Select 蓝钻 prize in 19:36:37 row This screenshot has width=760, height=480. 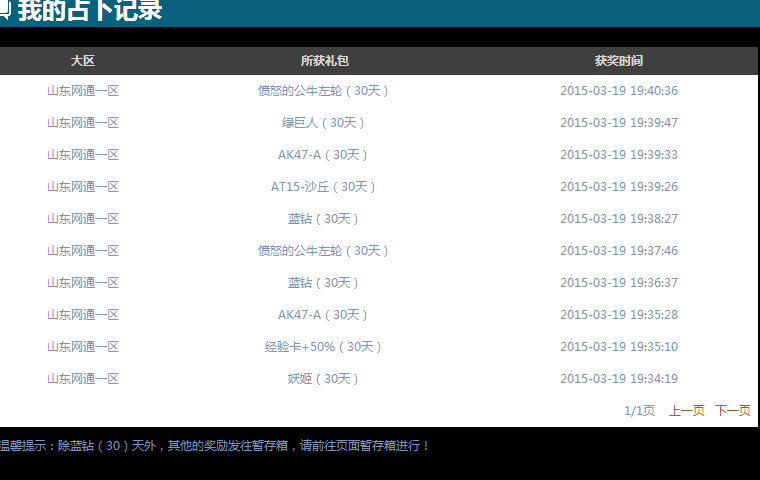click(x=323, y=283)
